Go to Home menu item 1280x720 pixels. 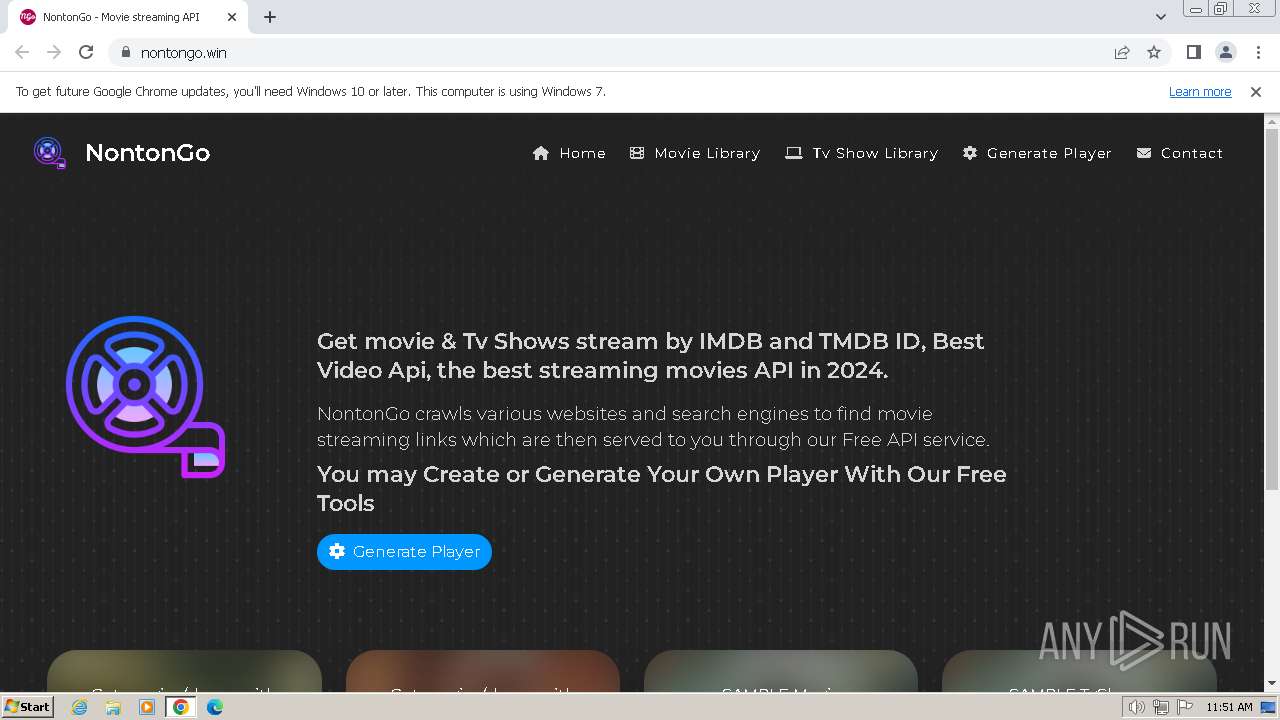tap(569, 153)
